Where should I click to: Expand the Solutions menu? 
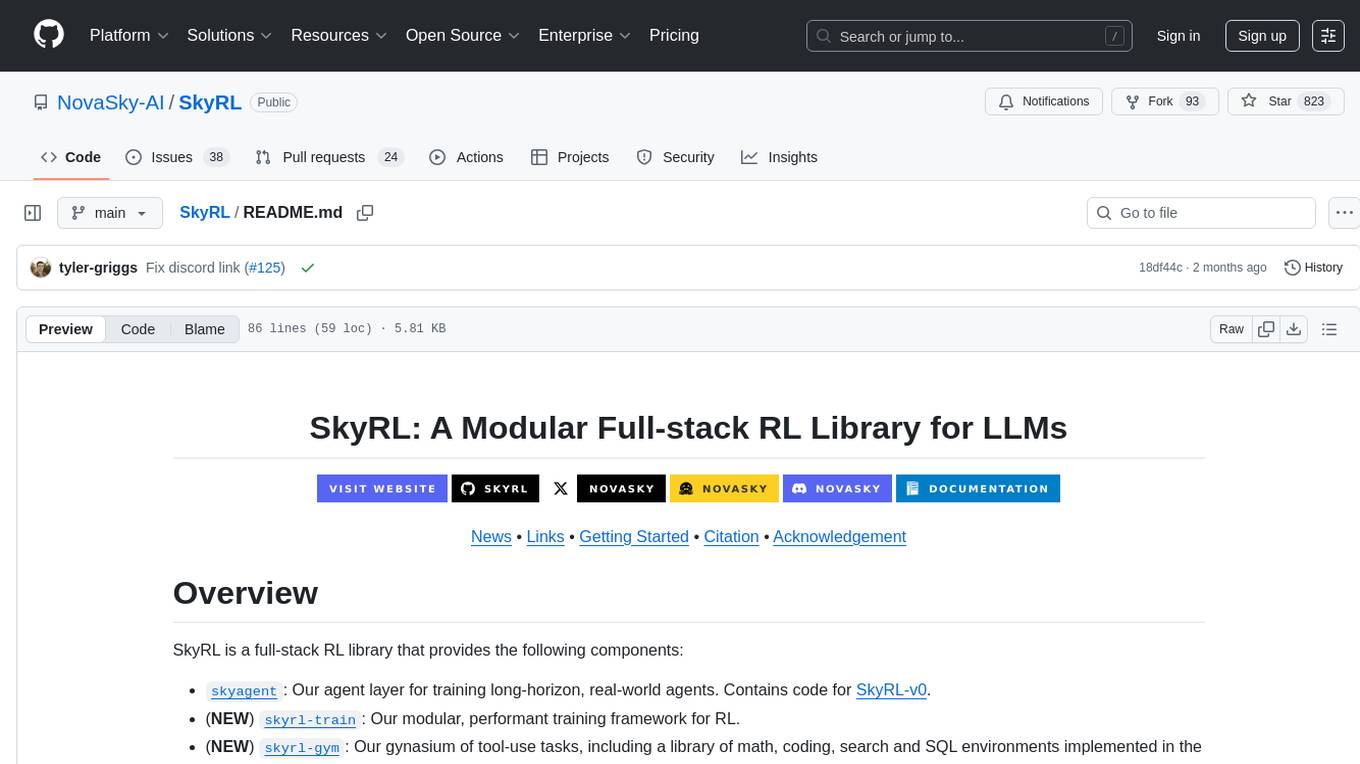coord(230,35)
